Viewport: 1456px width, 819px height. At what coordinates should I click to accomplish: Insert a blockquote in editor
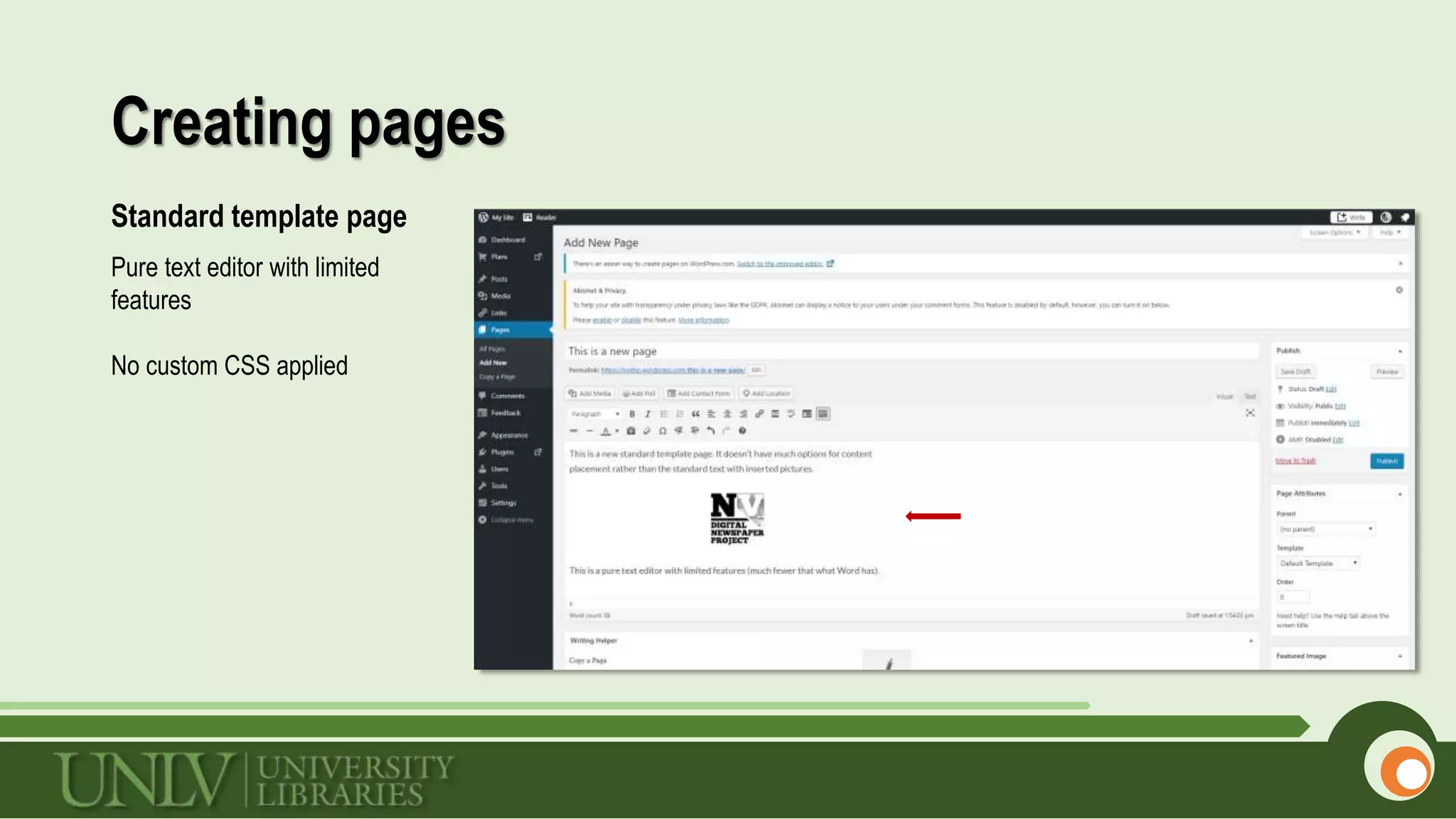pos(695,414)
